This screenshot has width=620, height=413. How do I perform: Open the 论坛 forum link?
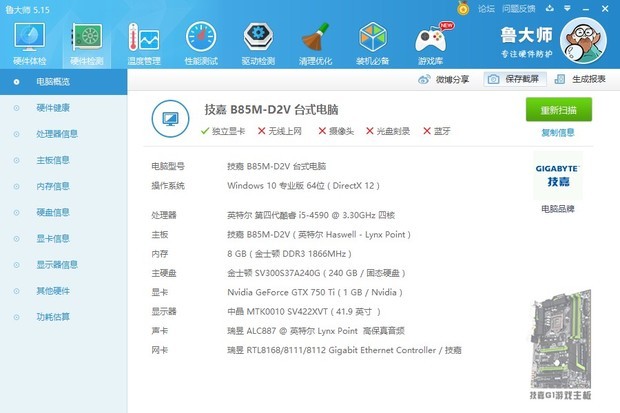[486, 9]
